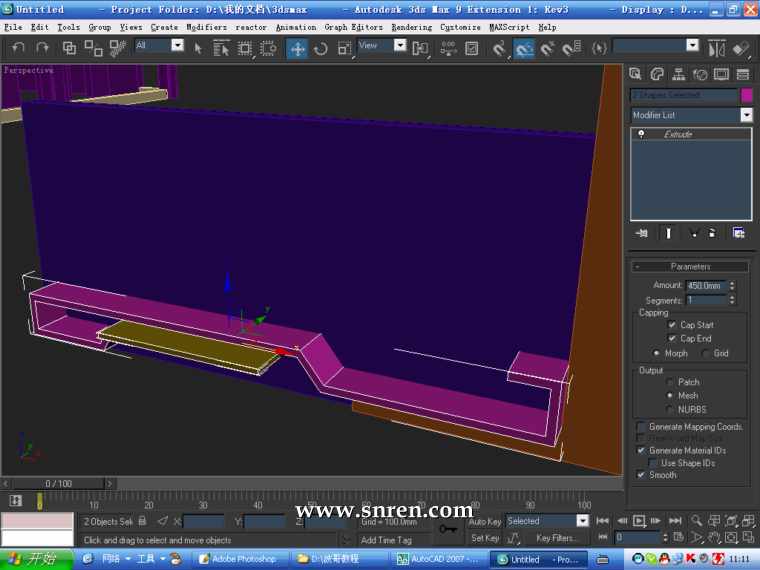
Task: Open the Modifier List dropdown
Action: [745, 115]
